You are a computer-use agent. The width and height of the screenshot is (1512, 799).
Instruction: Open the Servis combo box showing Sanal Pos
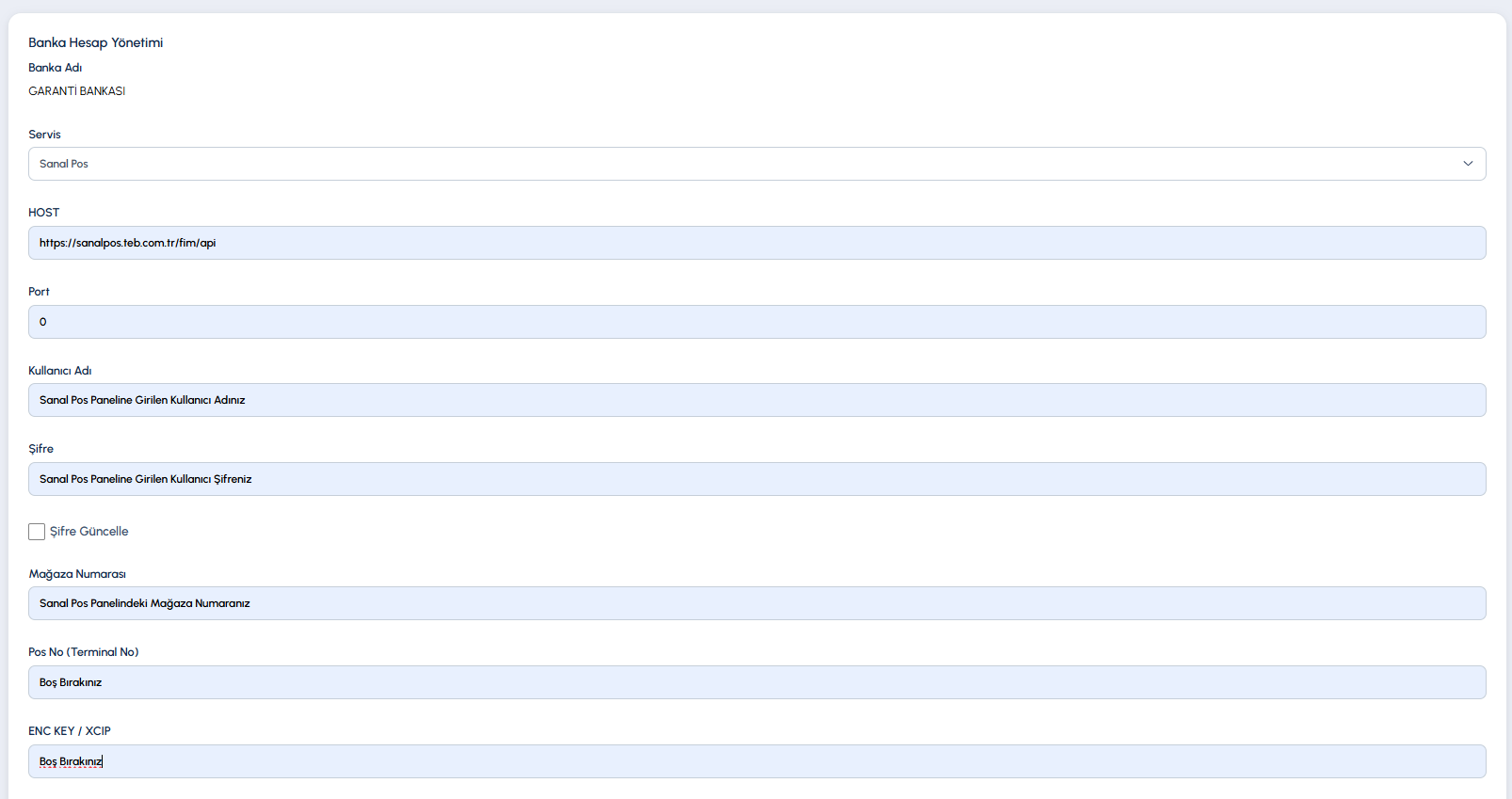coord(757,164)
